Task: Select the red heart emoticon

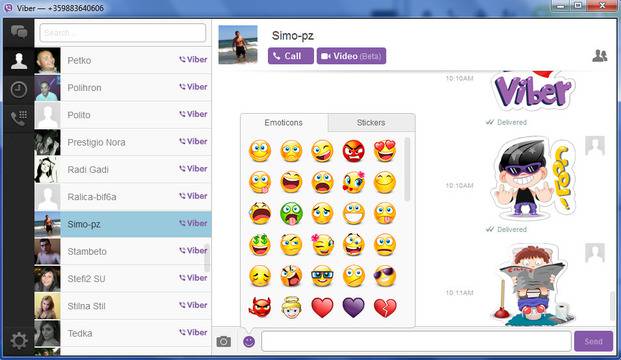Action: pyautogui.click(x=322, y=307)
